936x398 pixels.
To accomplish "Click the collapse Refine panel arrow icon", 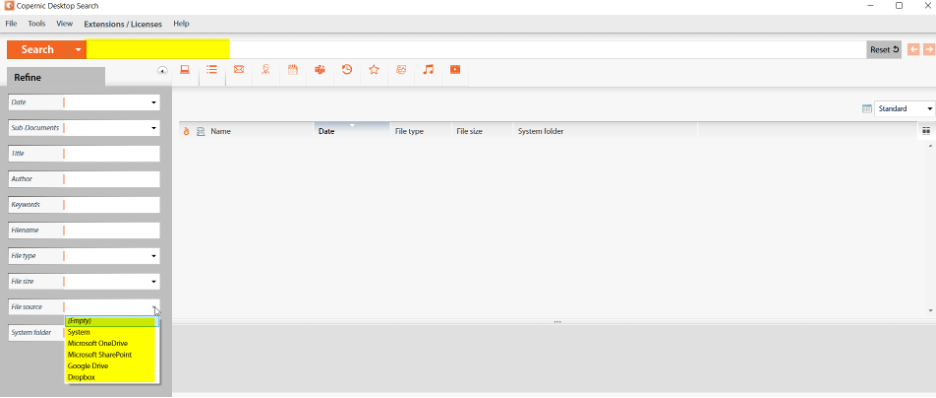I will point(162,70).
